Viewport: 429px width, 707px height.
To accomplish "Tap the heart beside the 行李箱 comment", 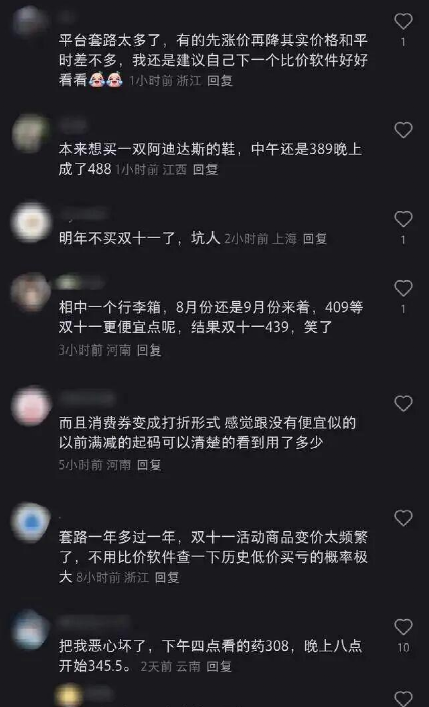I will coord(403,288).
